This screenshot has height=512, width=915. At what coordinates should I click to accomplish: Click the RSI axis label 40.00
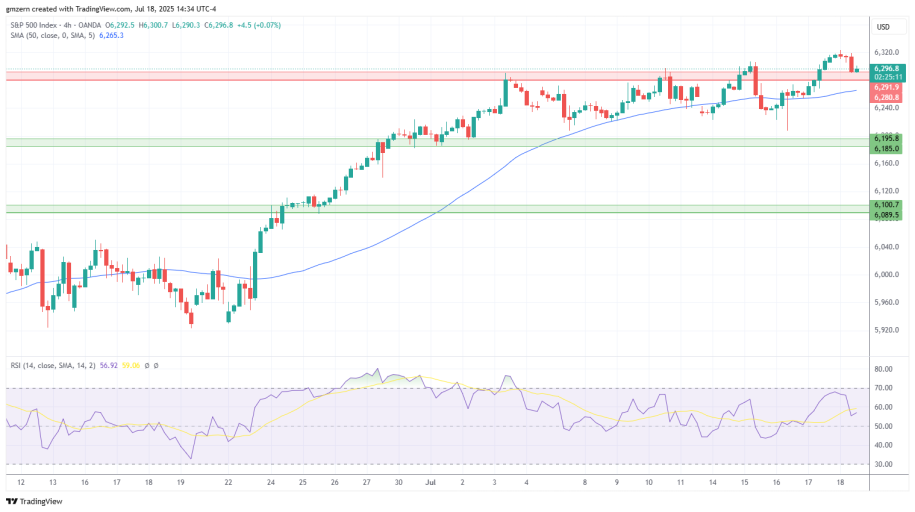click(x=883, y=445)
